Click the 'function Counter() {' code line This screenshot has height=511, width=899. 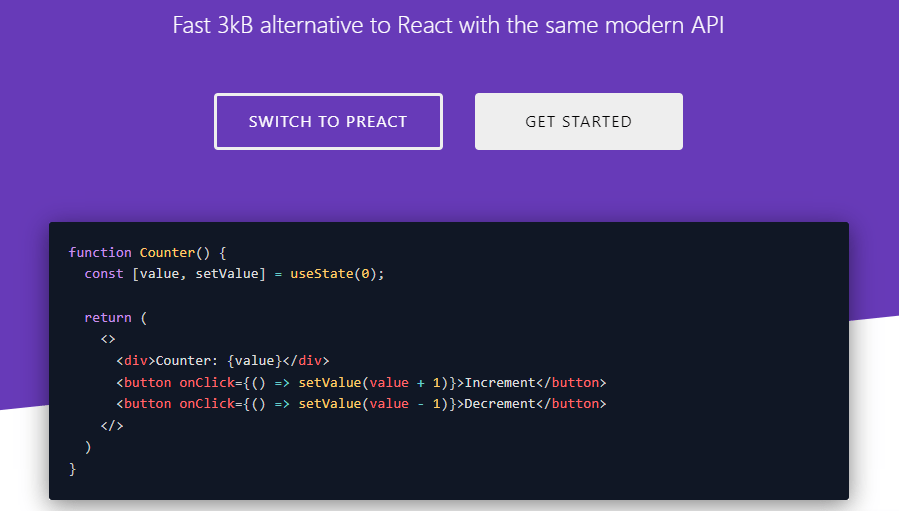(x=147, y=252)
